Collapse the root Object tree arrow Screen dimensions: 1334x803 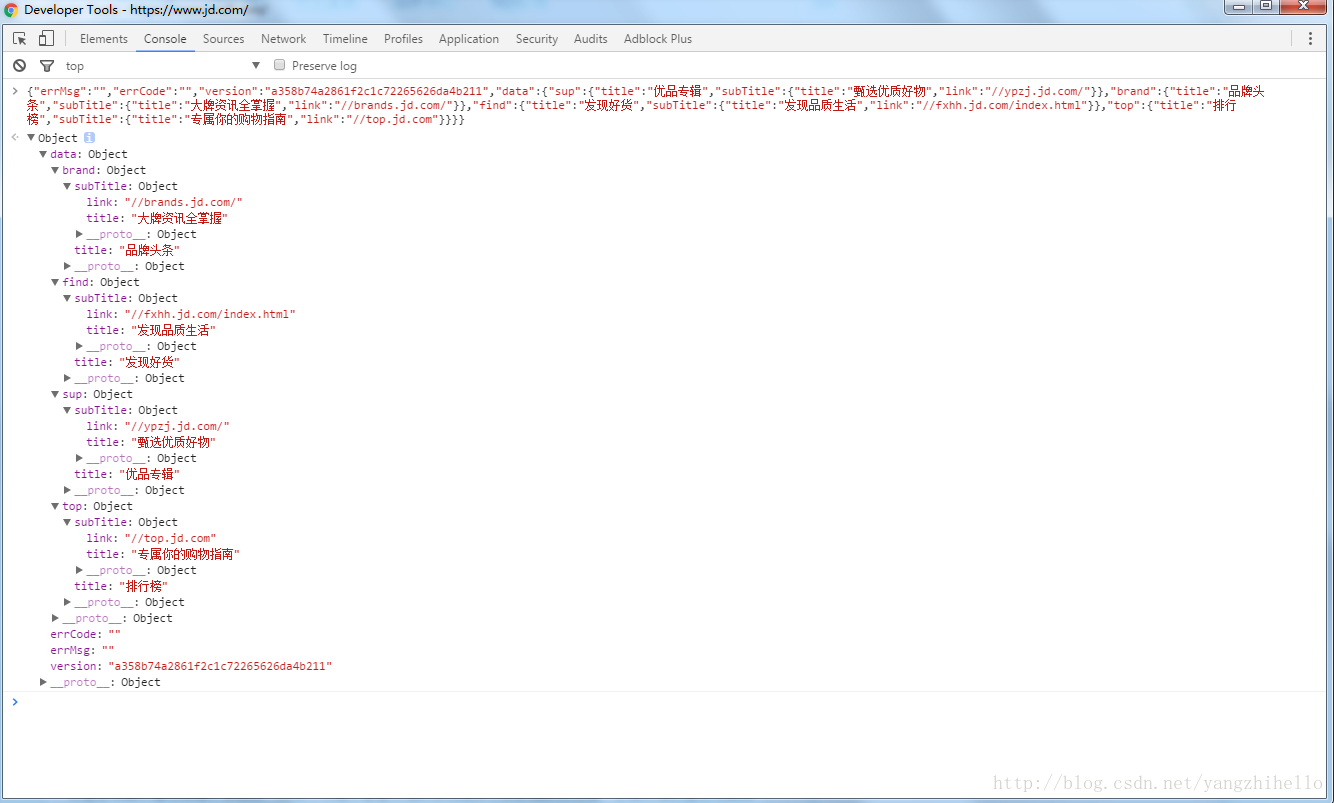coord(31,138)
